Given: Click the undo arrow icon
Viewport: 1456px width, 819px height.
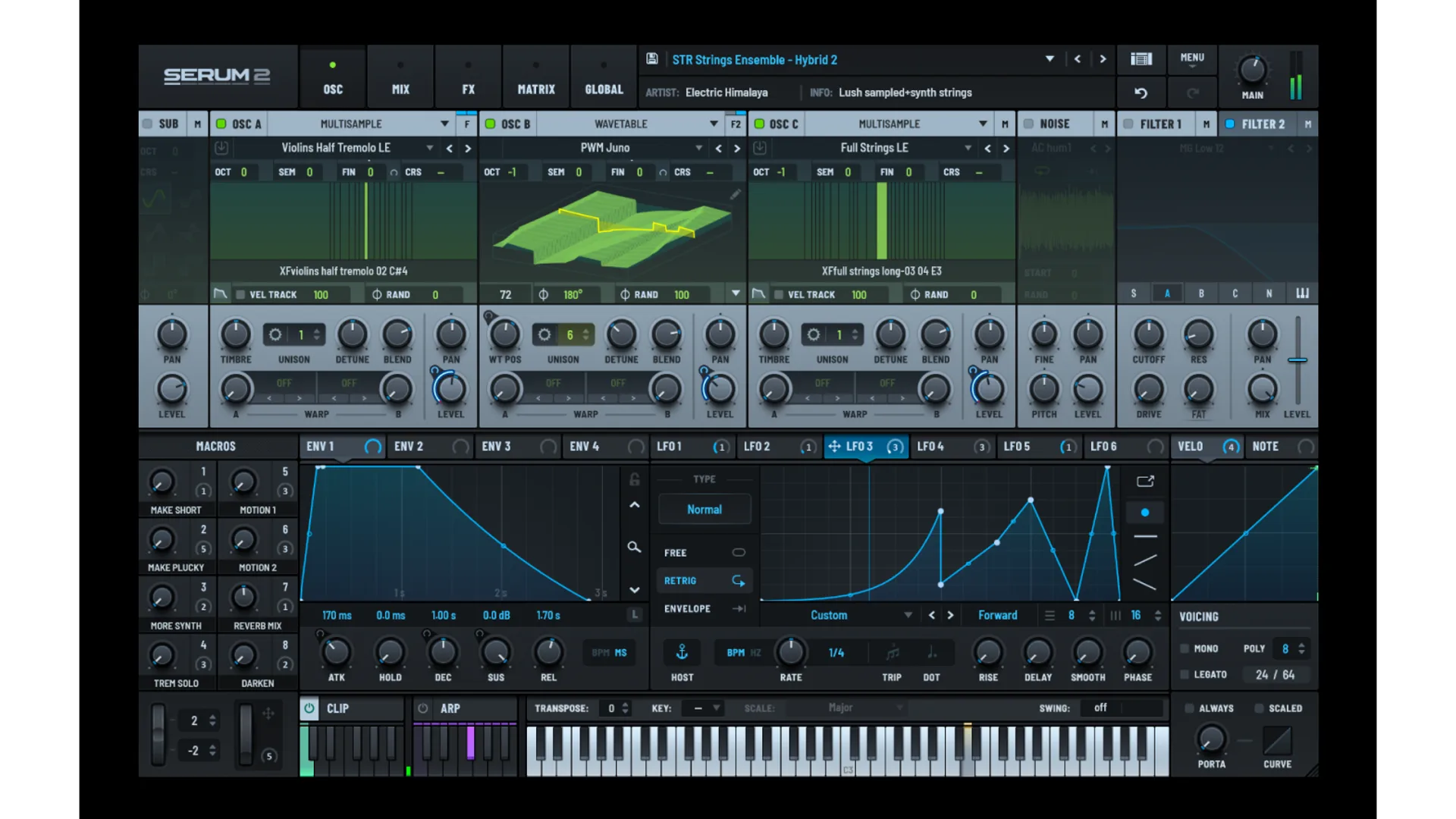Looking at the screenshot, I should (1142, 93).
